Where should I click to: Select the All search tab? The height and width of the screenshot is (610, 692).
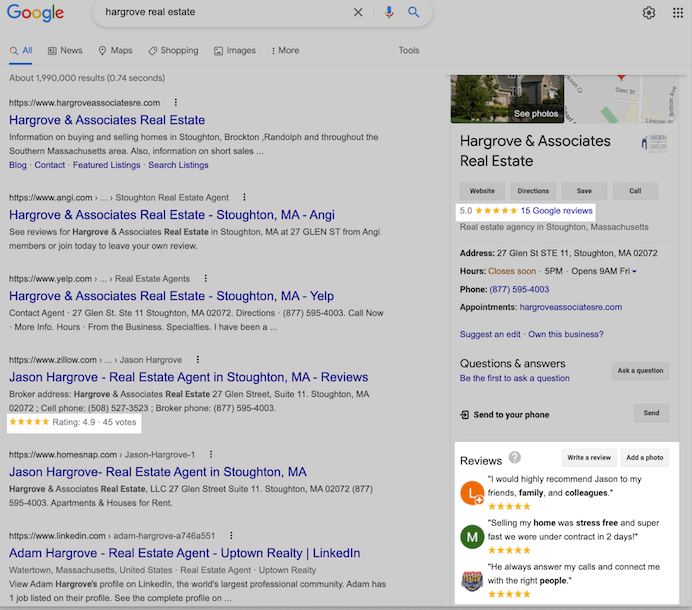point(21,50)
